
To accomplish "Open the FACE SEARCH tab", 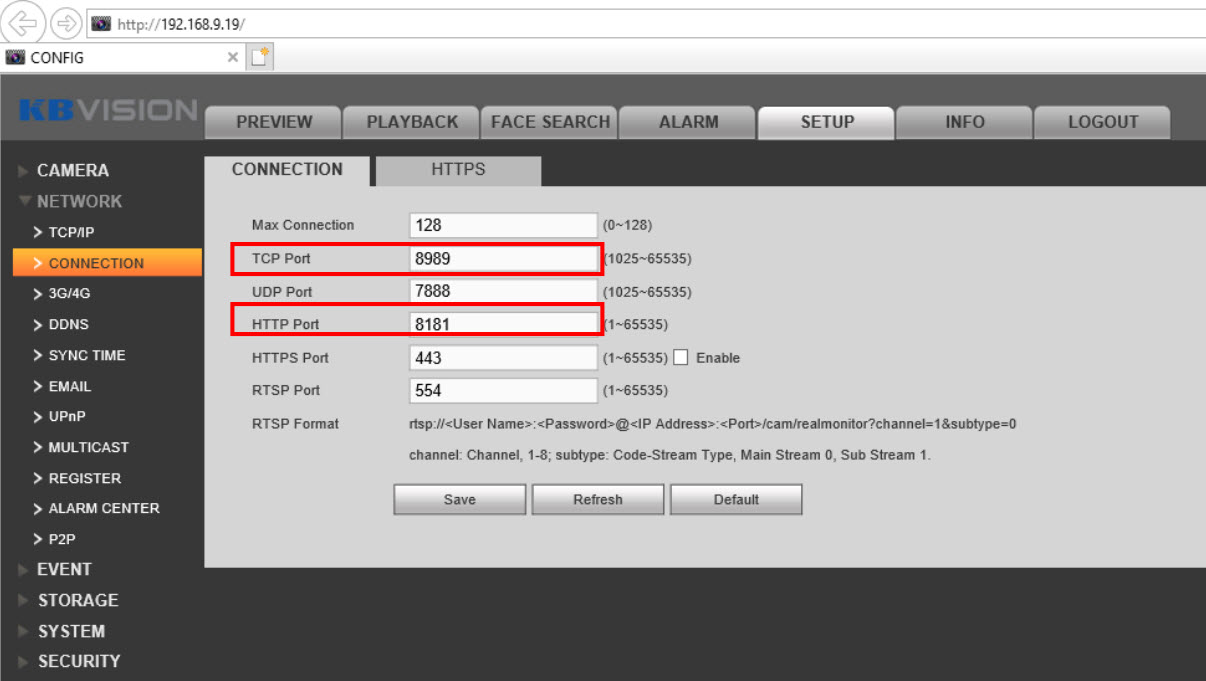I will pyautogui.click(x=550, y=122).
